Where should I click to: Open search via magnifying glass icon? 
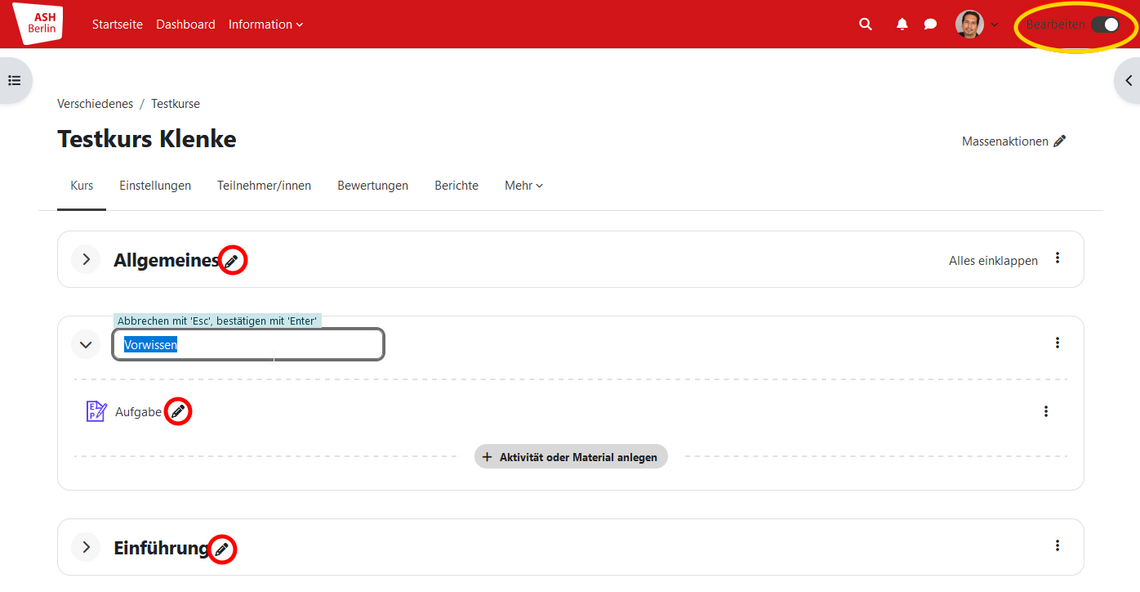click(866, 24)
